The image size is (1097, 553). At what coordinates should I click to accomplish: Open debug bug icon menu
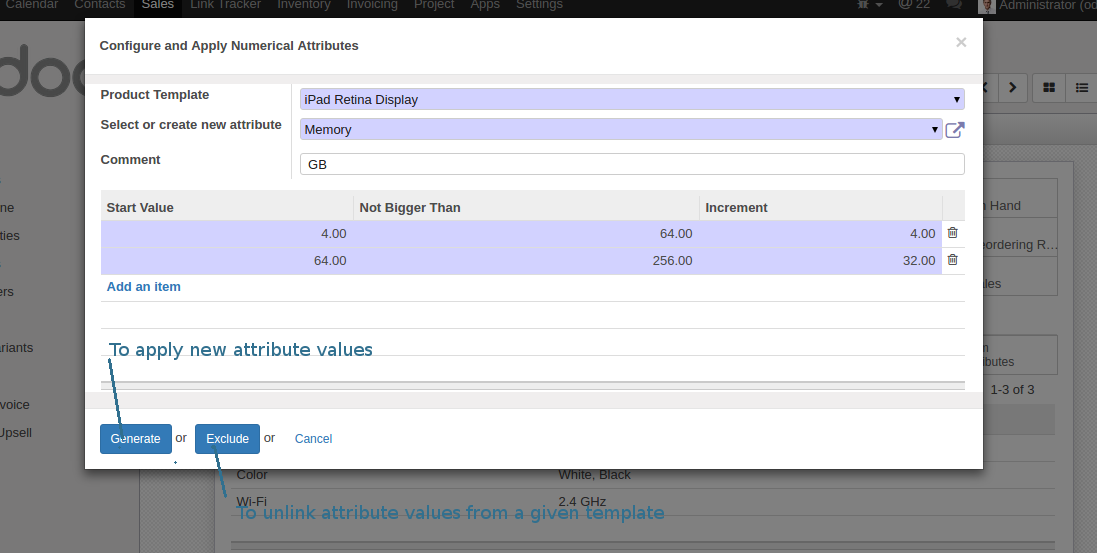pyautogui.click(x=869, y=5)
